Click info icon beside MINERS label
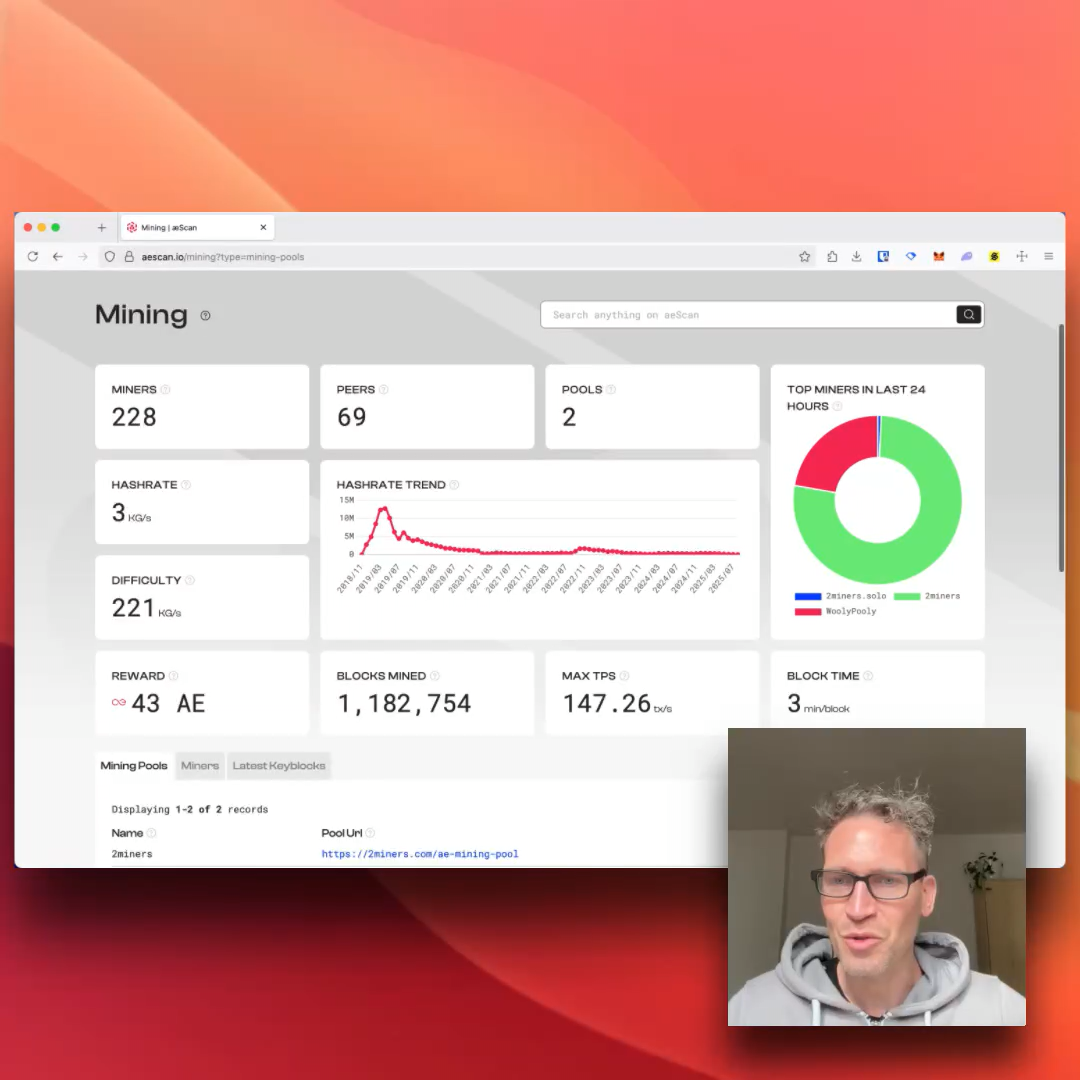Screen dimensions: 1080x1080 [165, 389]
